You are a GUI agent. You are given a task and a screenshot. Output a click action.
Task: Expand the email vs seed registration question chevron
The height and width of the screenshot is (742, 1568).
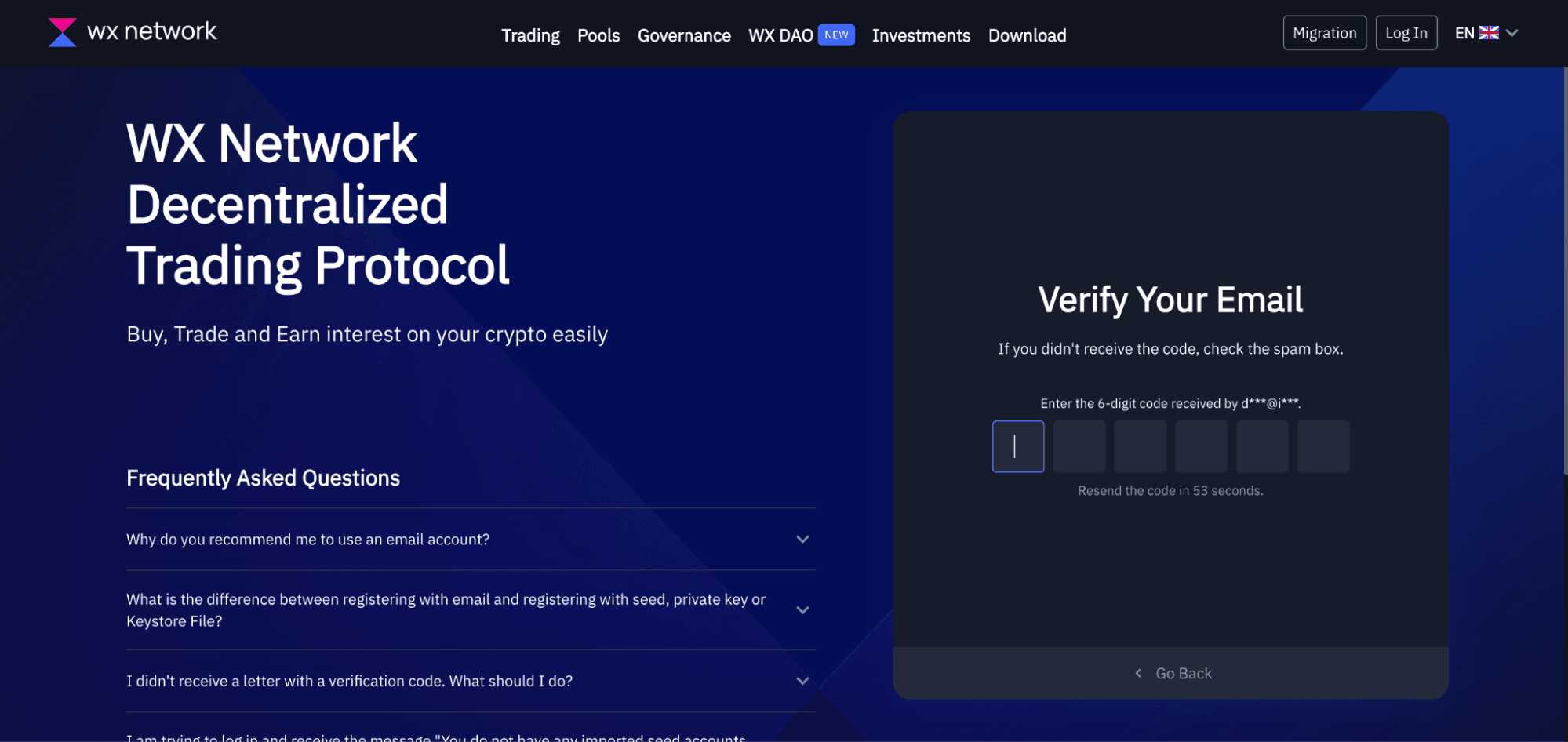click(802, 610)
